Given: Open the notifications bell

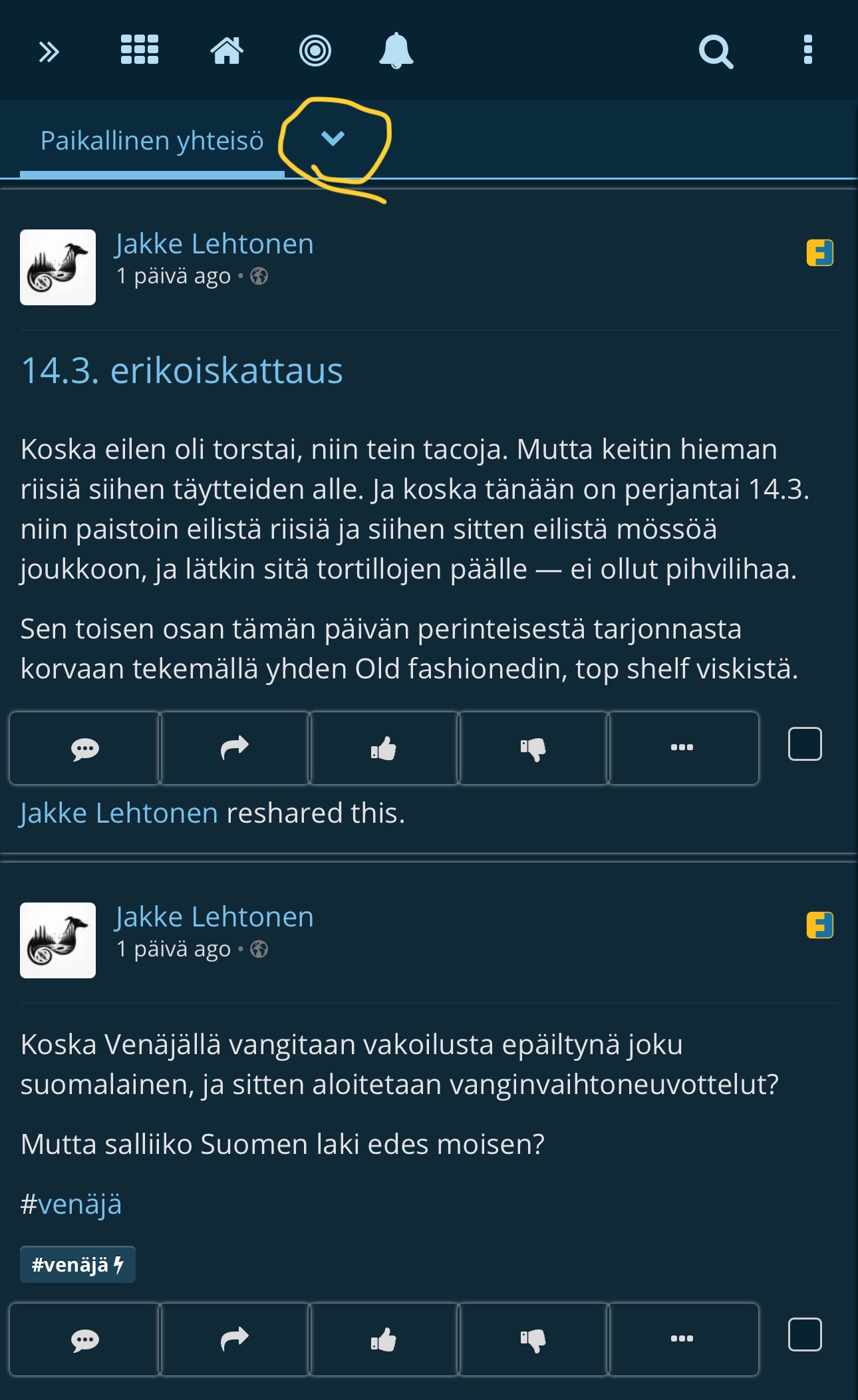Looking at the screenshot, I should [x=396, y=51].
